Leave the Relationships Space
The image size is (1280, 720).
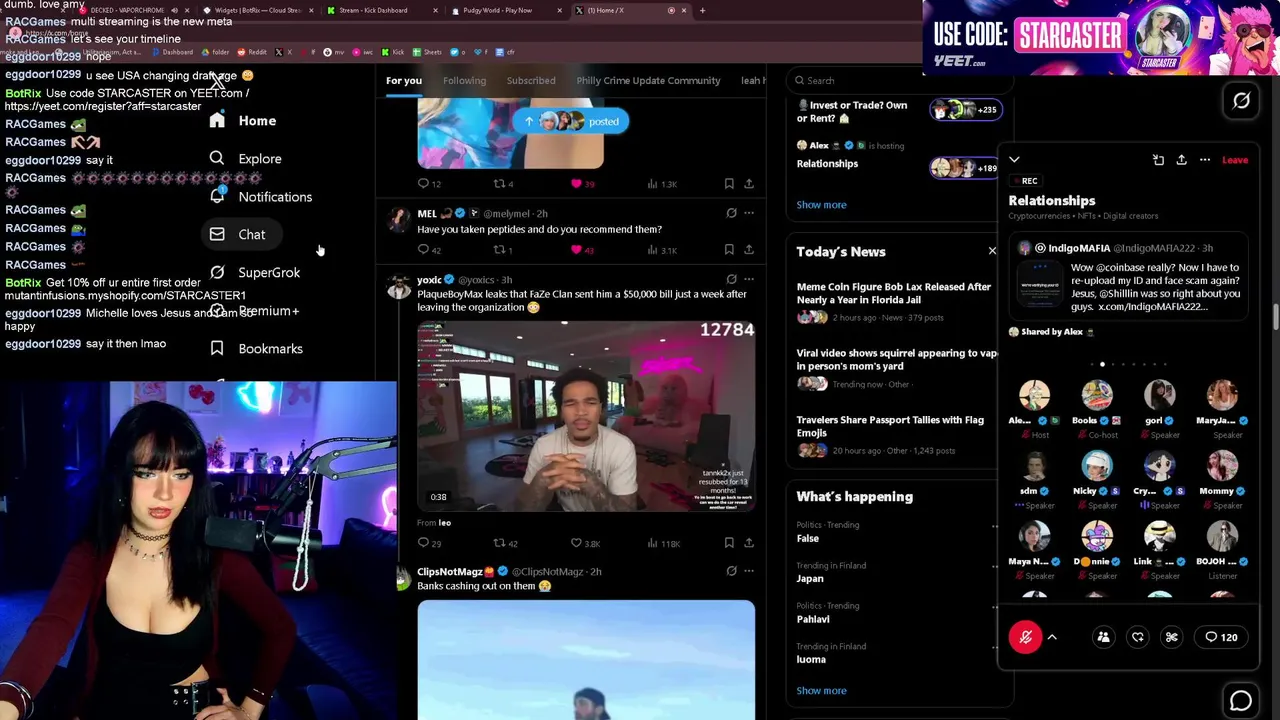(x=1235, y=160)
